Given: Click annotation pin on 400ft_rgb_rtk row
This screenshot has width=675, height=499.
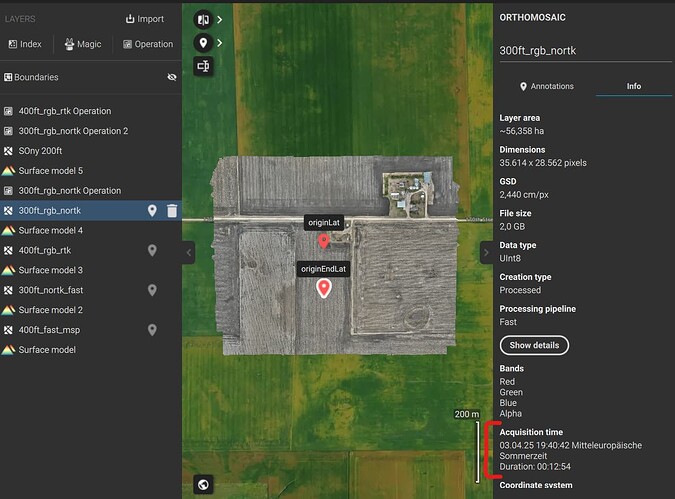Looking at the screenshot, I should click(152, 250).
